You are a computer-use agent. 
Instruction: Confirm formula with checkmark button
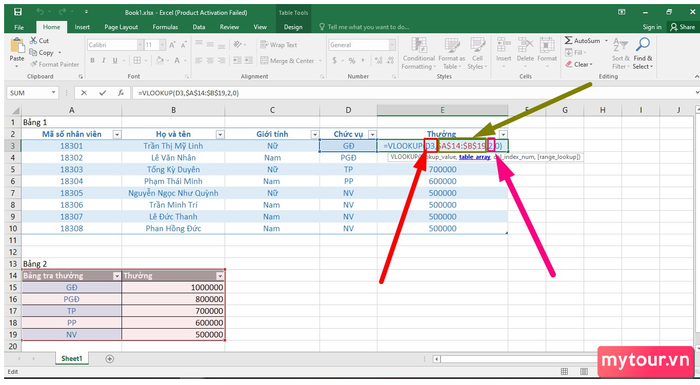coord(103,93)
